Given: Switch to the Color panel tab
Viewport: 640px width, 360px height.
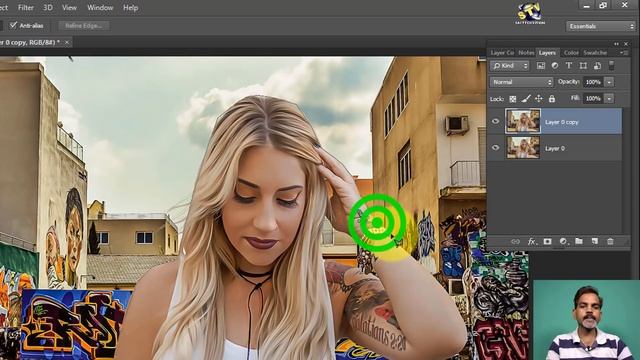Looking at the screenshot, I should (x=571, y=53).
